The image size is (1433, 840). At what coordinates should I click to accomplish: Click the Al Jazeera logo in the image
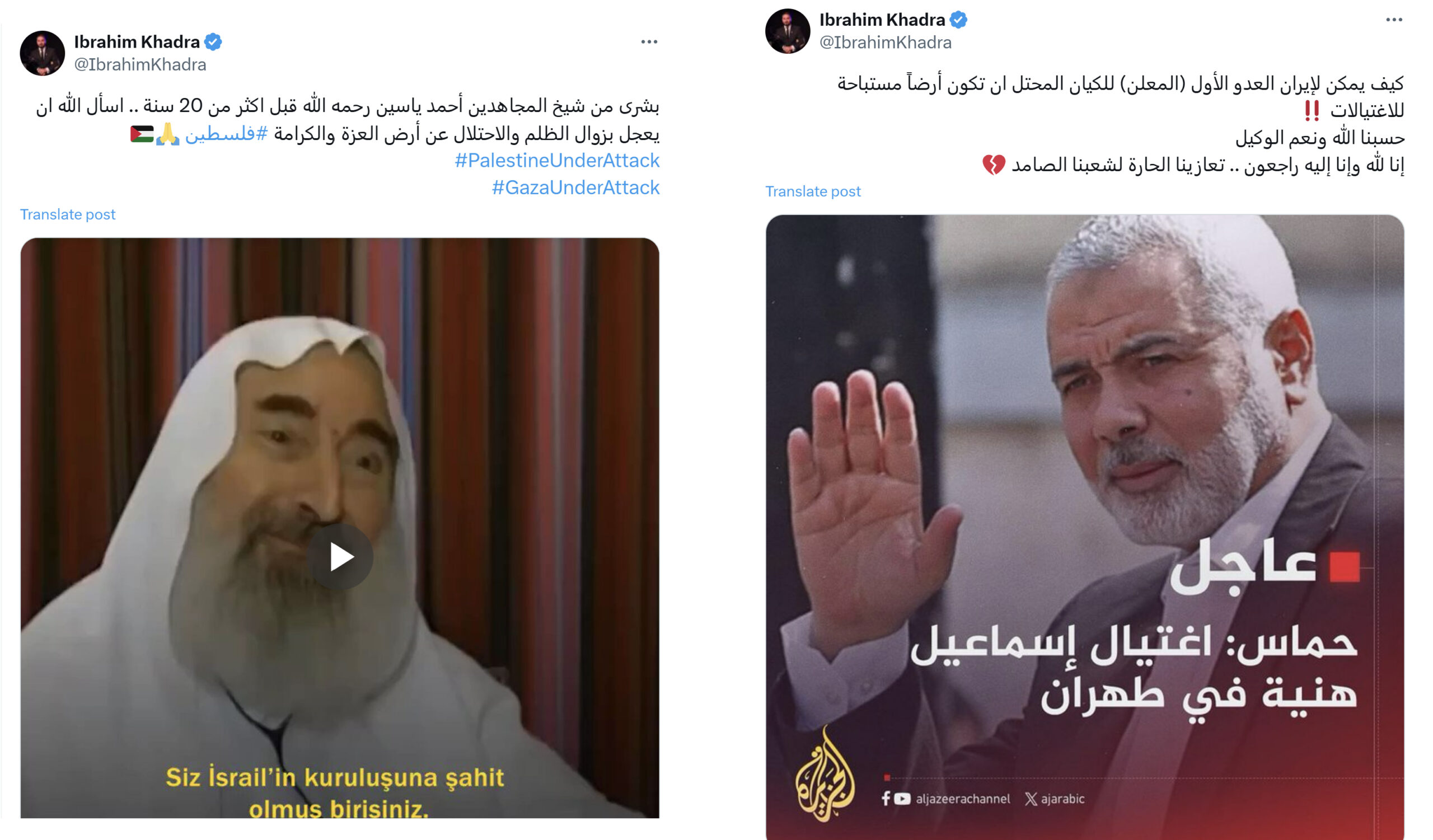pyautogui.click(x=825, y=774)
